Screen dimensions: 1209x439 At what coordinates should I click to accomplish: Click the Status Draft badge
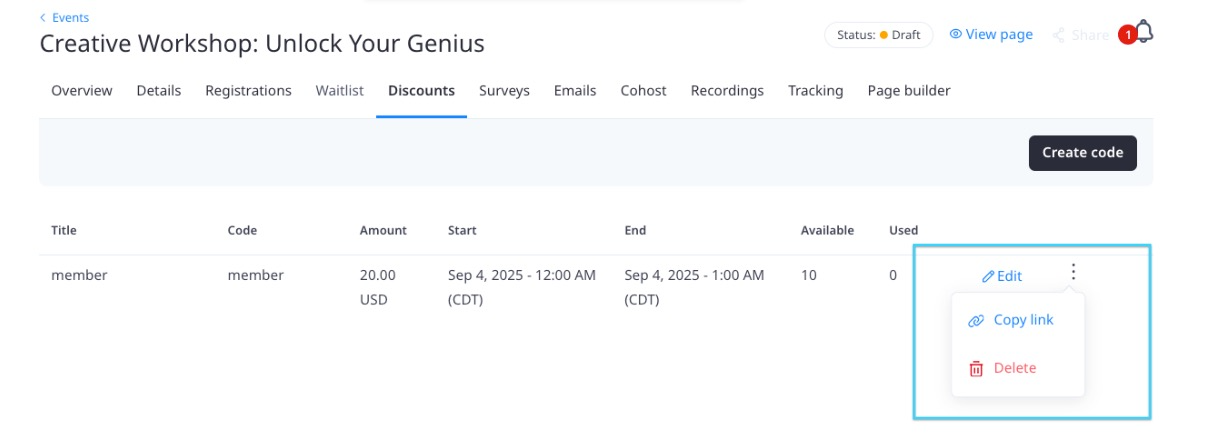point(878,35)
